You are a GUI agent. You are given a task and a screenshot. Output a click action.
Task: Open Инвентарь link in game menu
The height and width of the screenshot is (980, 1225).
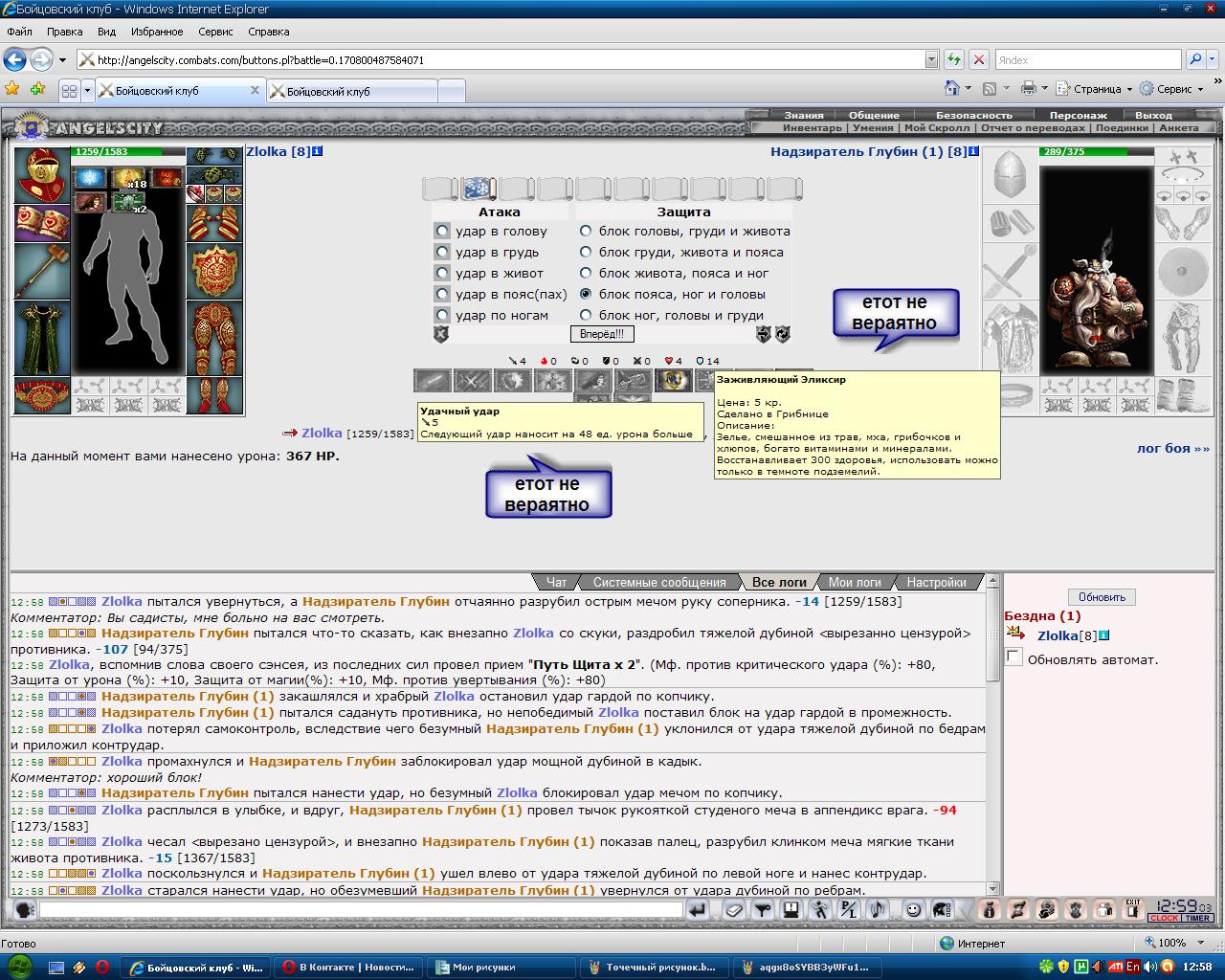click(812, 128)
